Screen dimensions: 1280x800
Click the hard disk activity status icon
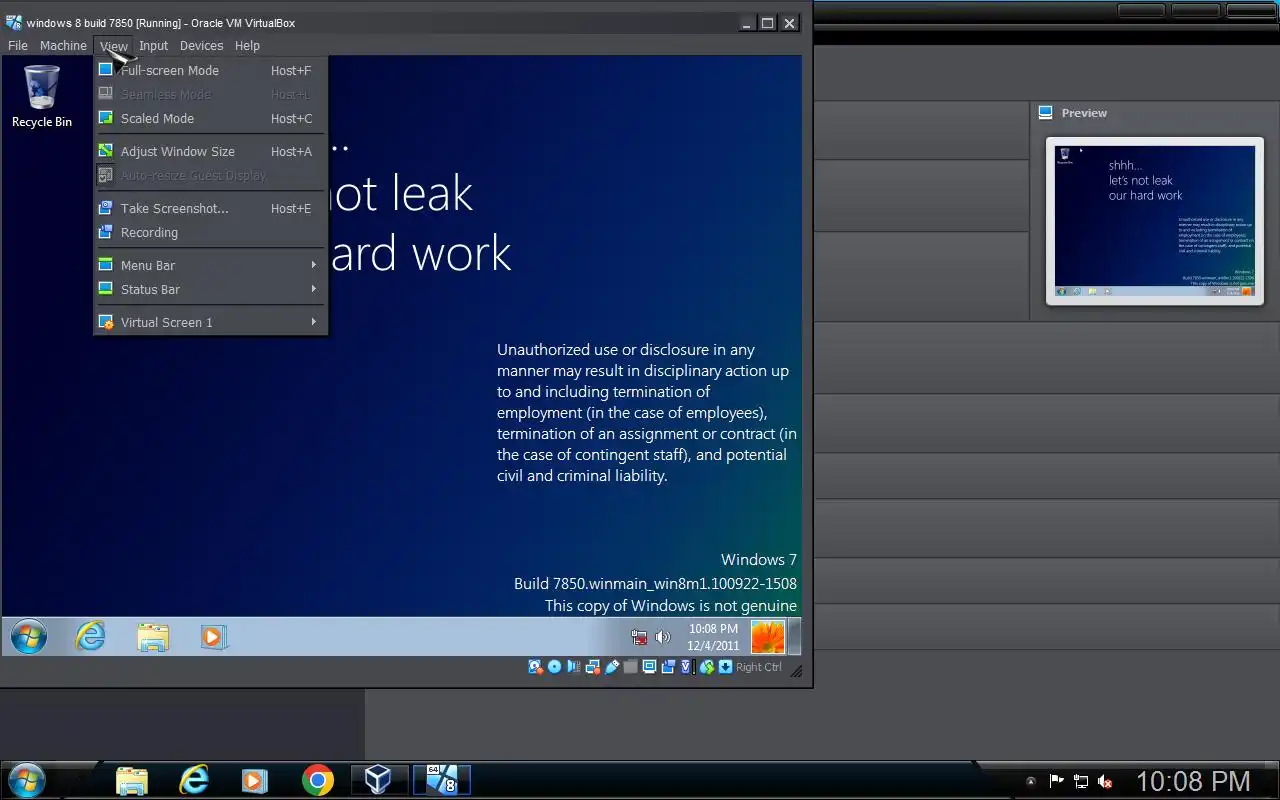click(x=535, y=667)
